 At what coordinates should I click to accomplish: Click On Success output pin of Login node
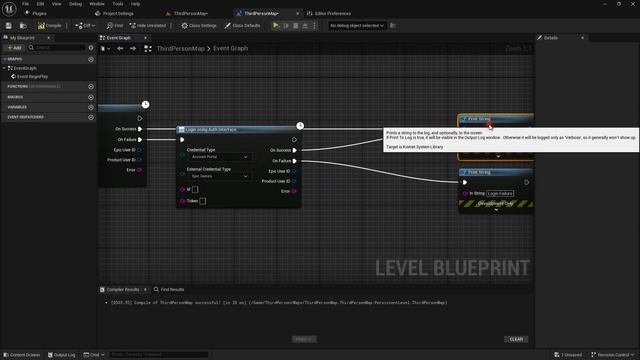(295, 150)
